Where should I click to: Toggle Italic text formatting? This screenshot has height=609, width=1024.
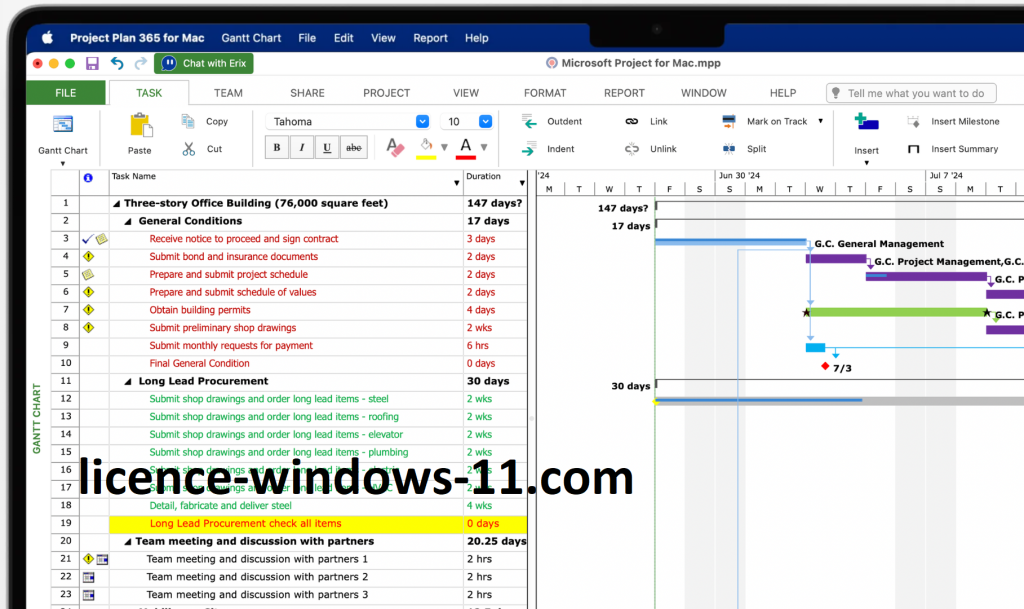pos(302,148)
